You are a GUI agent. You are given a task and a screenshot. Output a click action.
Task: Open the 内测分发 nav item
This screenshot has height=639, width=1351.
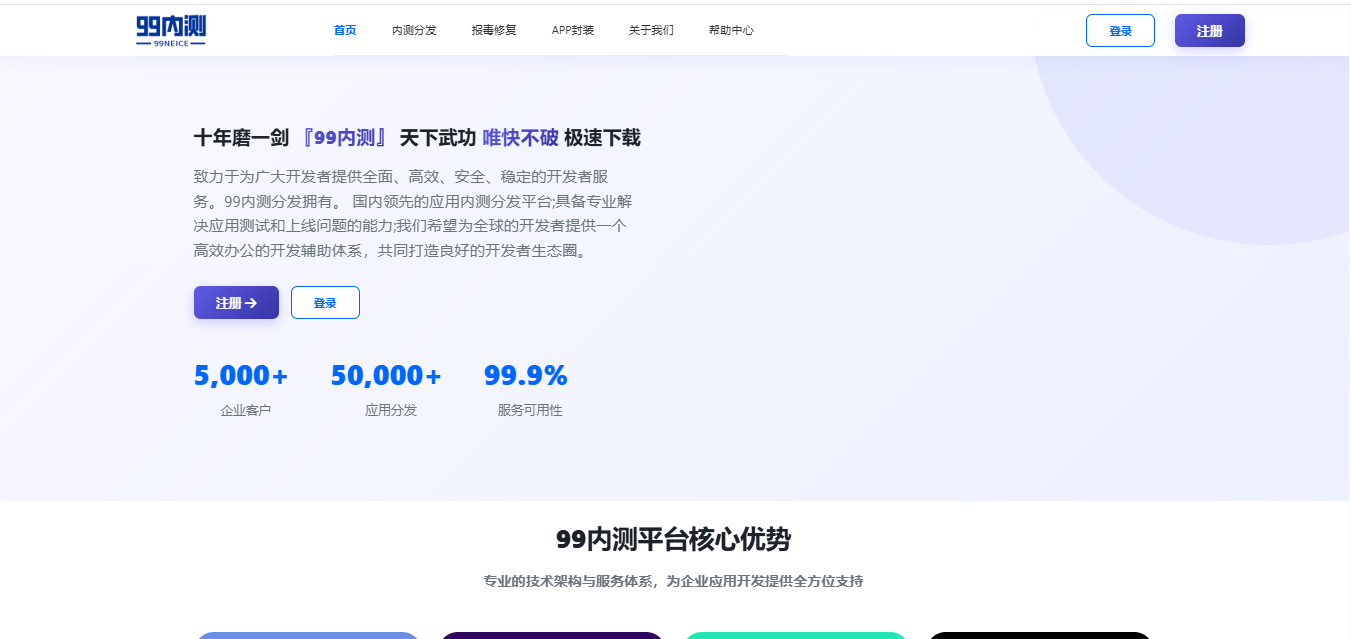[414, 30]
